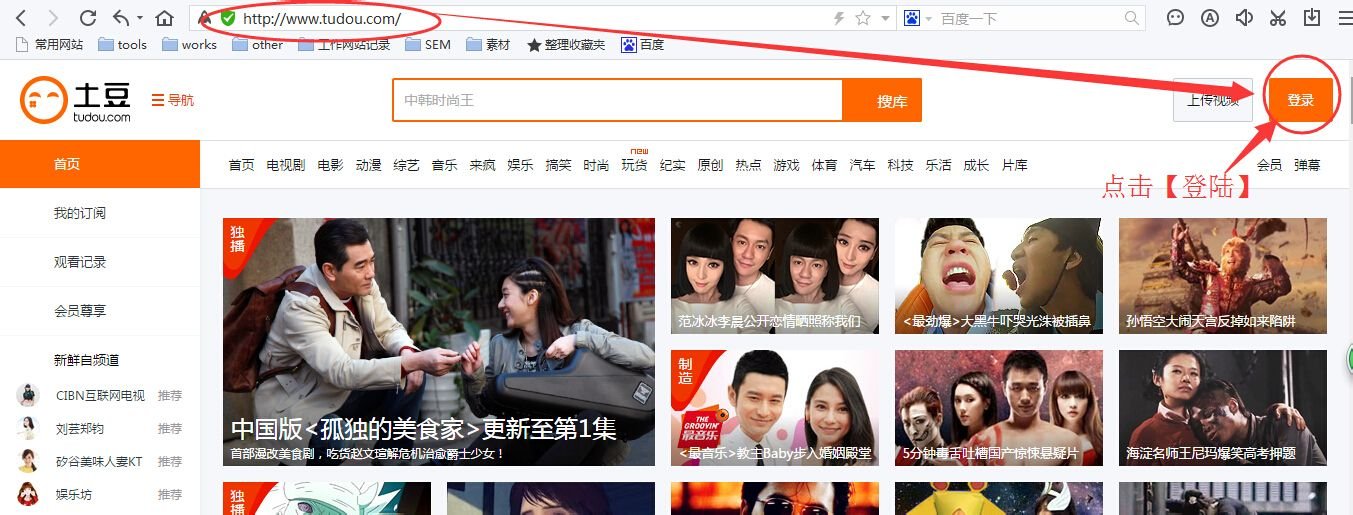
Task: Click the 上传视频 upload button
Action: 1212,100
